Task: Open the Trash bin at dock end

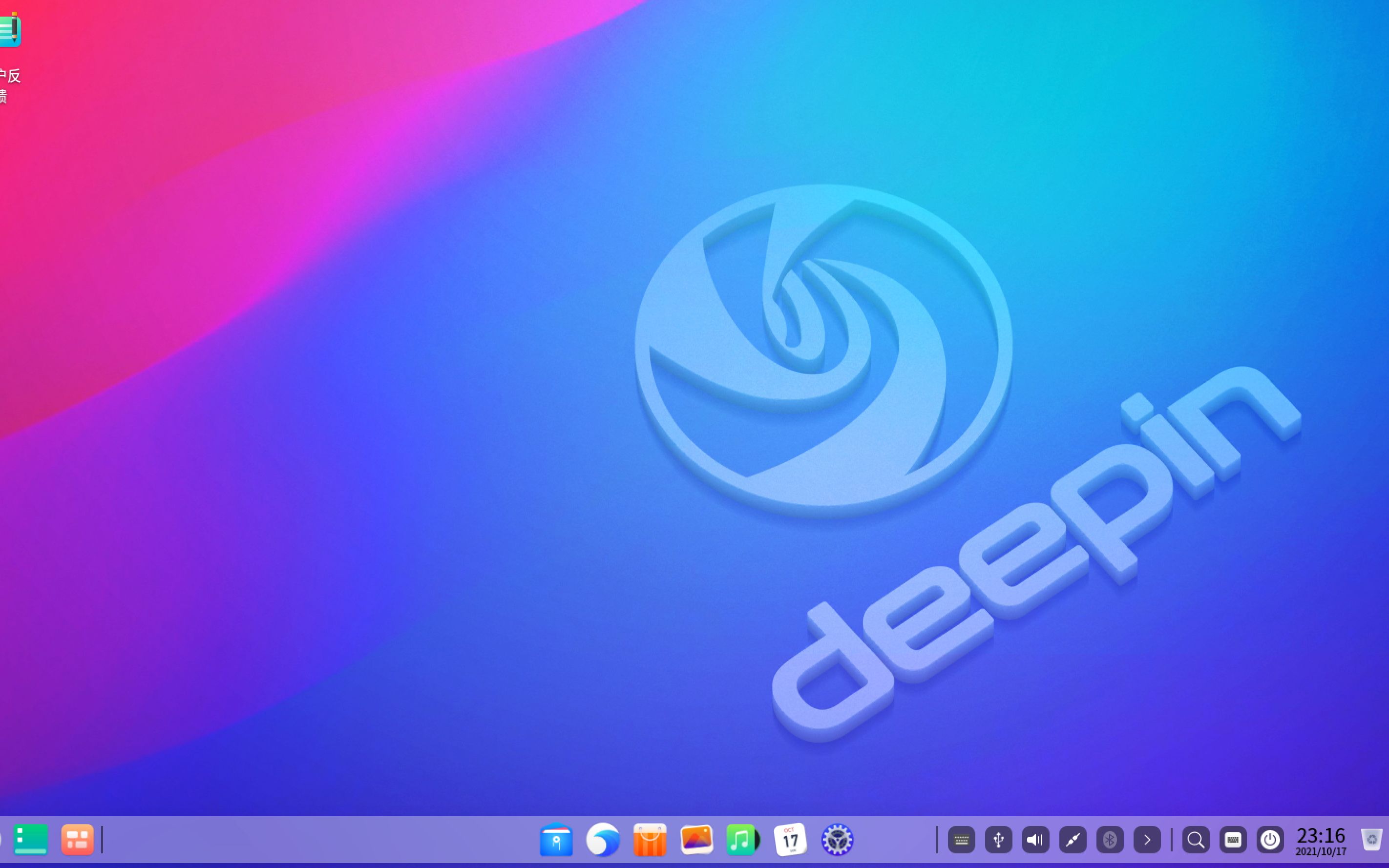Action: click(x=1372, y=840)
